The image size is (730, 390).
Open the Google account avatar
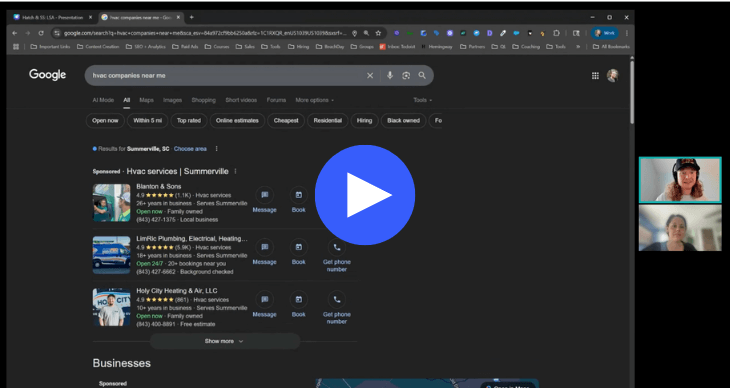(613, 75)
